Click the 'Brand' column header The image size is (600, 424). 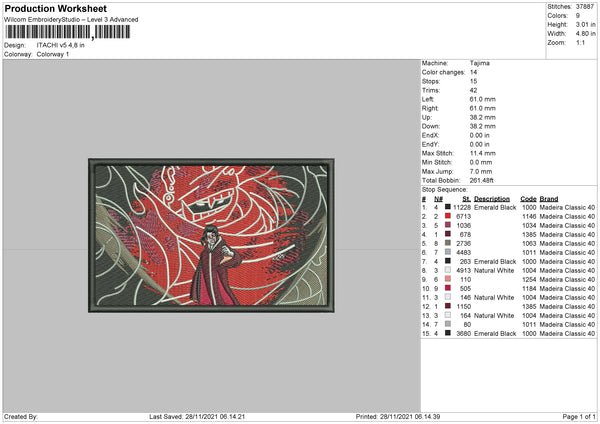[x=549, y=199]
